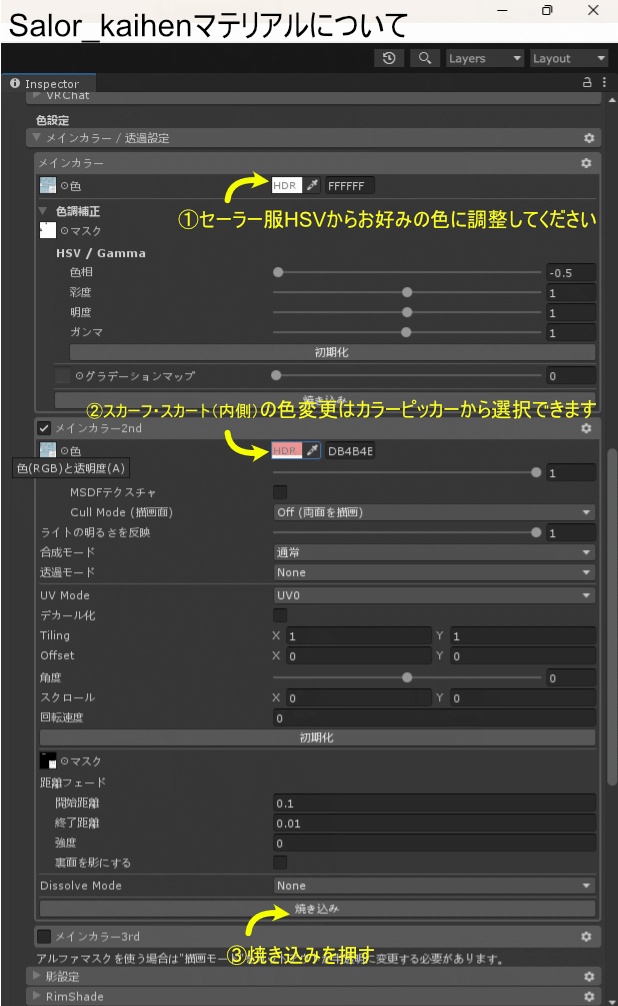618x1006 pixels.
Task: Open the 透過モード dropdown
Action: [x=434, y=572]
